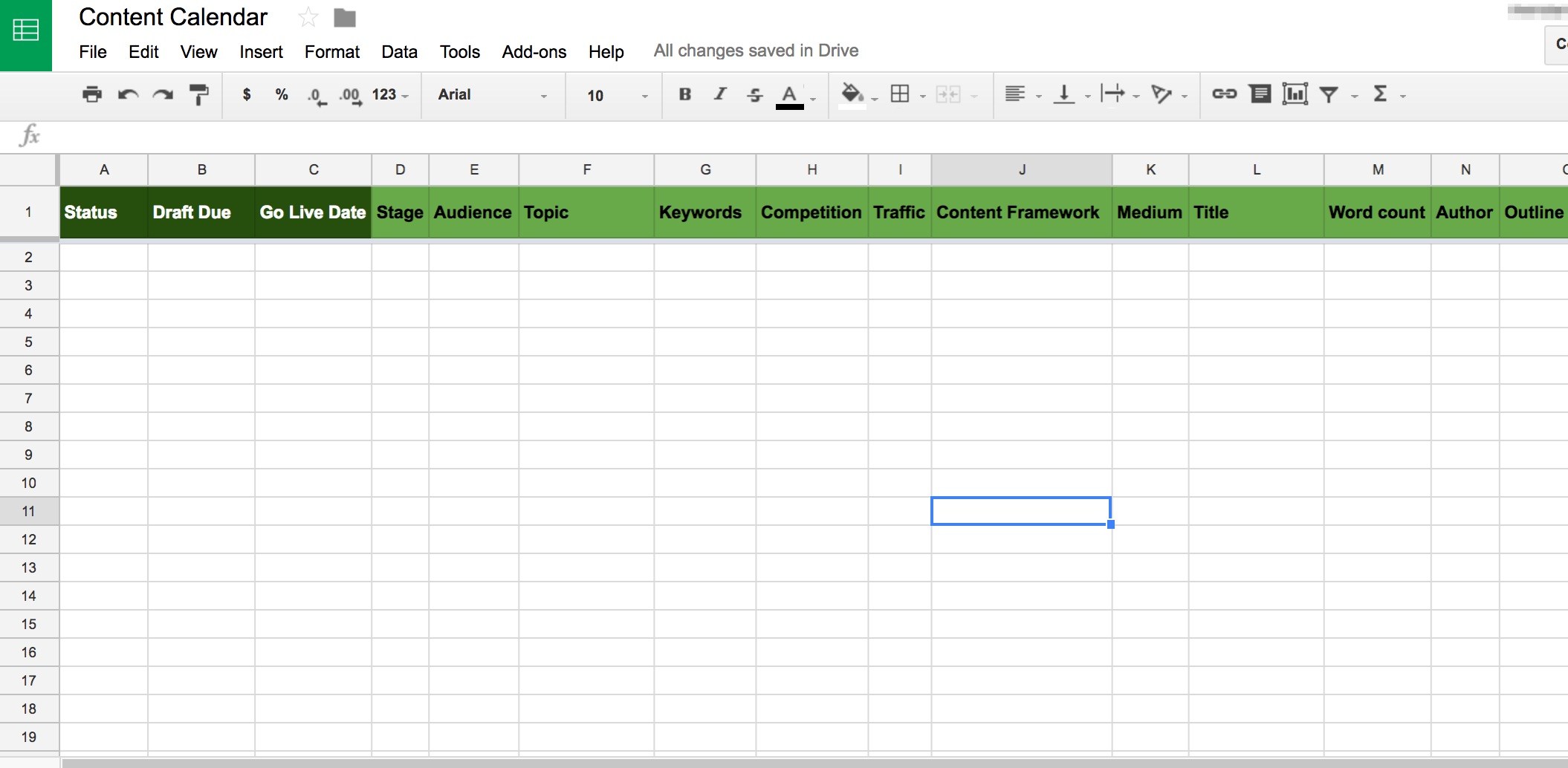Click the filter icon
Screen dimensions: 1568x768
pyautogui.click(x=1329, y=94)
